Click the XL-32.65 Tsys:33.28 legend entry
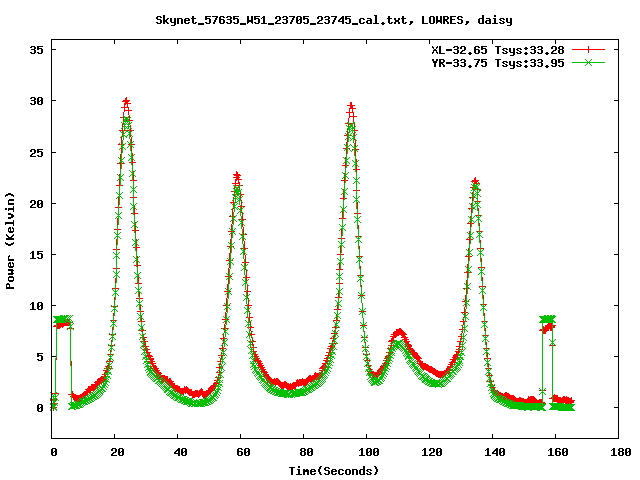Viewport: 640px width, 480px height. pos(498,50)
